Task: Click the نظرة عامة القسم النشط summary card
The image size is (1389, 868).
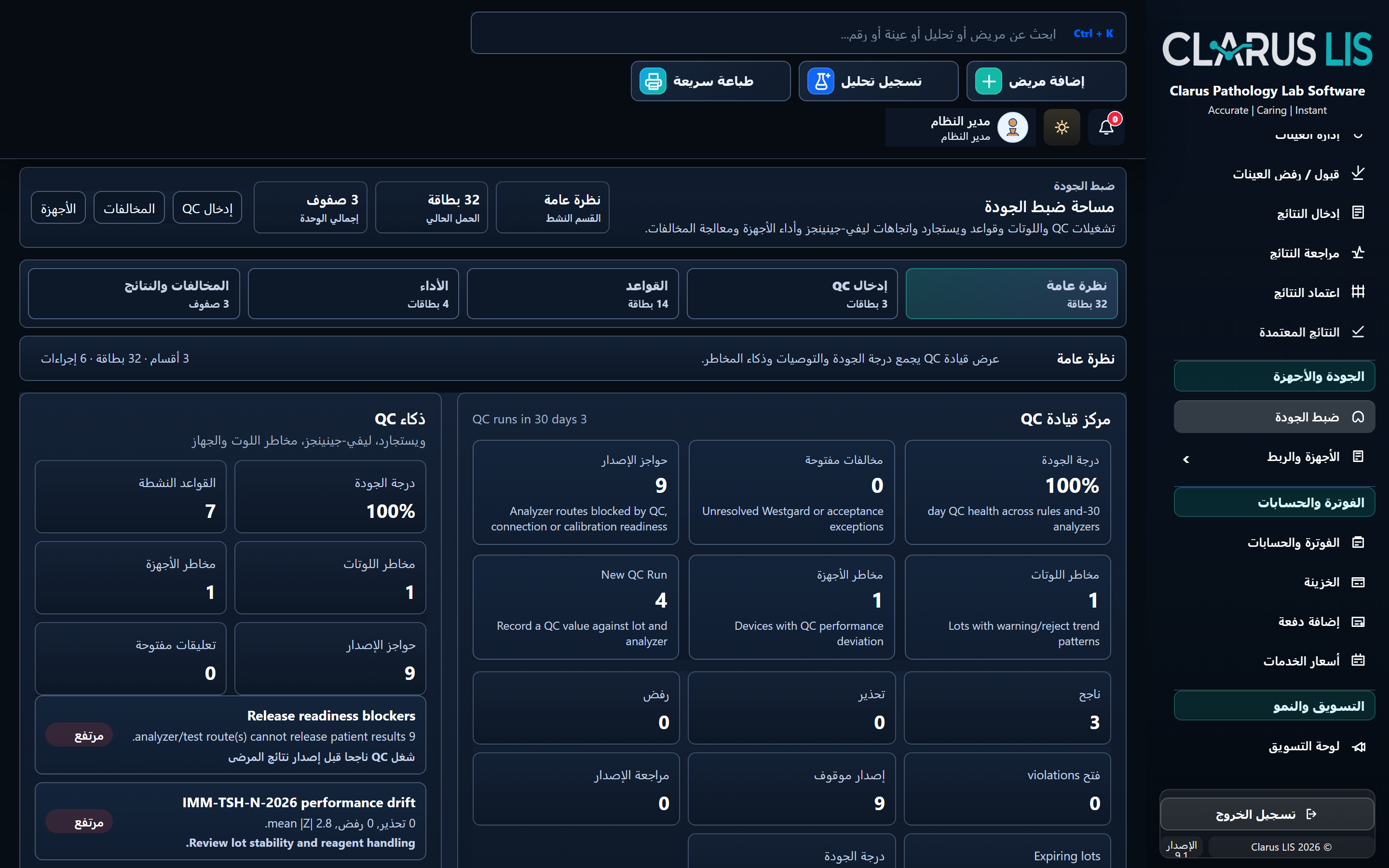Action: coord(552,207)
